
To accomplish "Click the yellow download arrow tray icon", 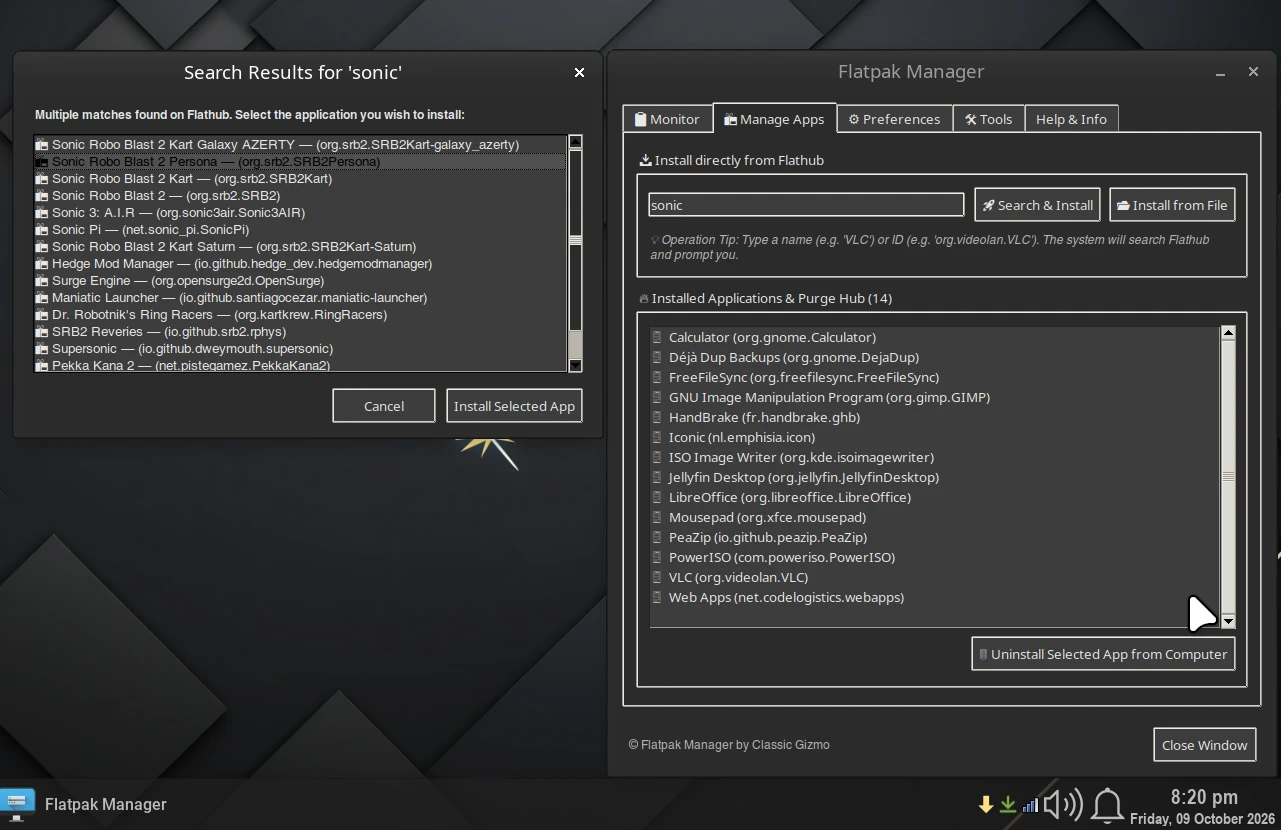I will (x=986, y=804).
